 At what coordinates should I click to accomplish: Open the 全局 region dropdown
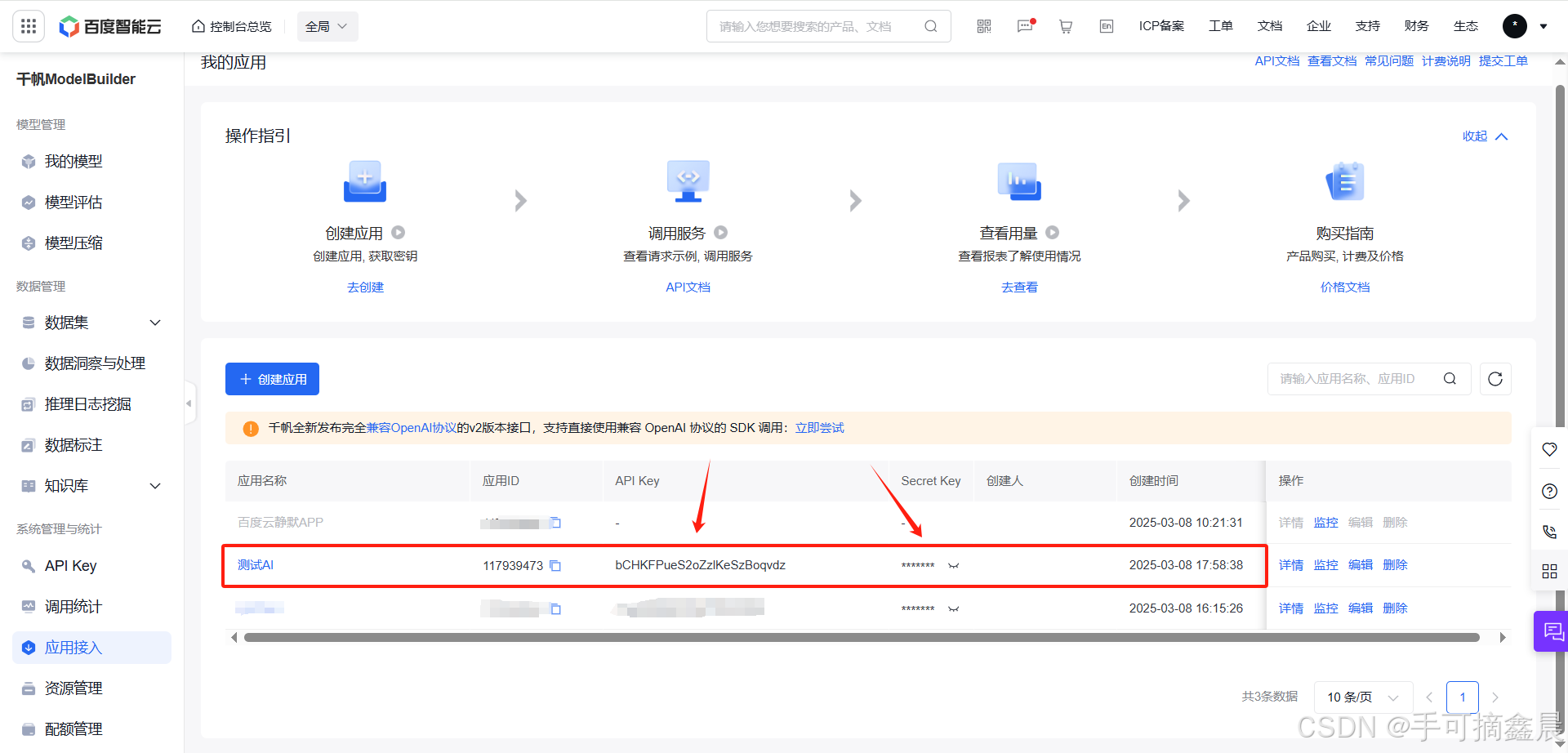327,26
